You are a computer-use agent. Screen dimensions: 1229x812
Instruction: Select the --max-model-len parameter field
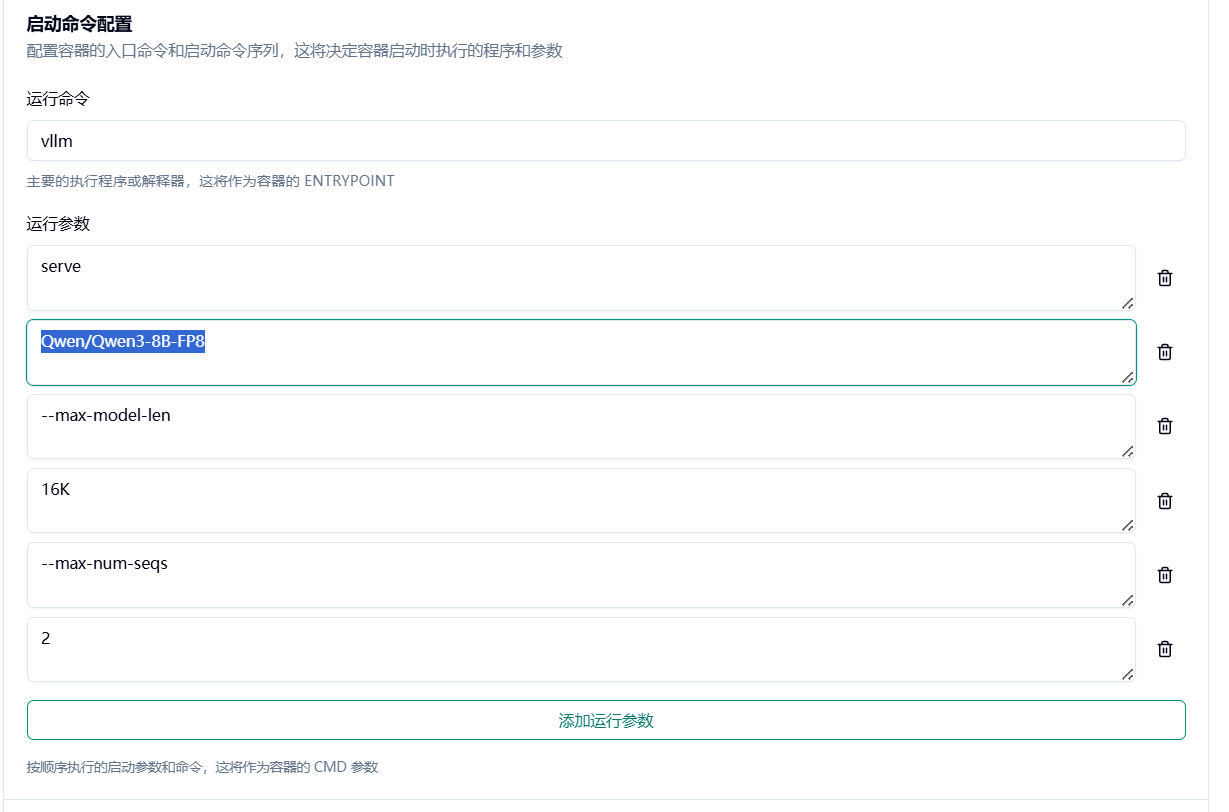point(580,427)
